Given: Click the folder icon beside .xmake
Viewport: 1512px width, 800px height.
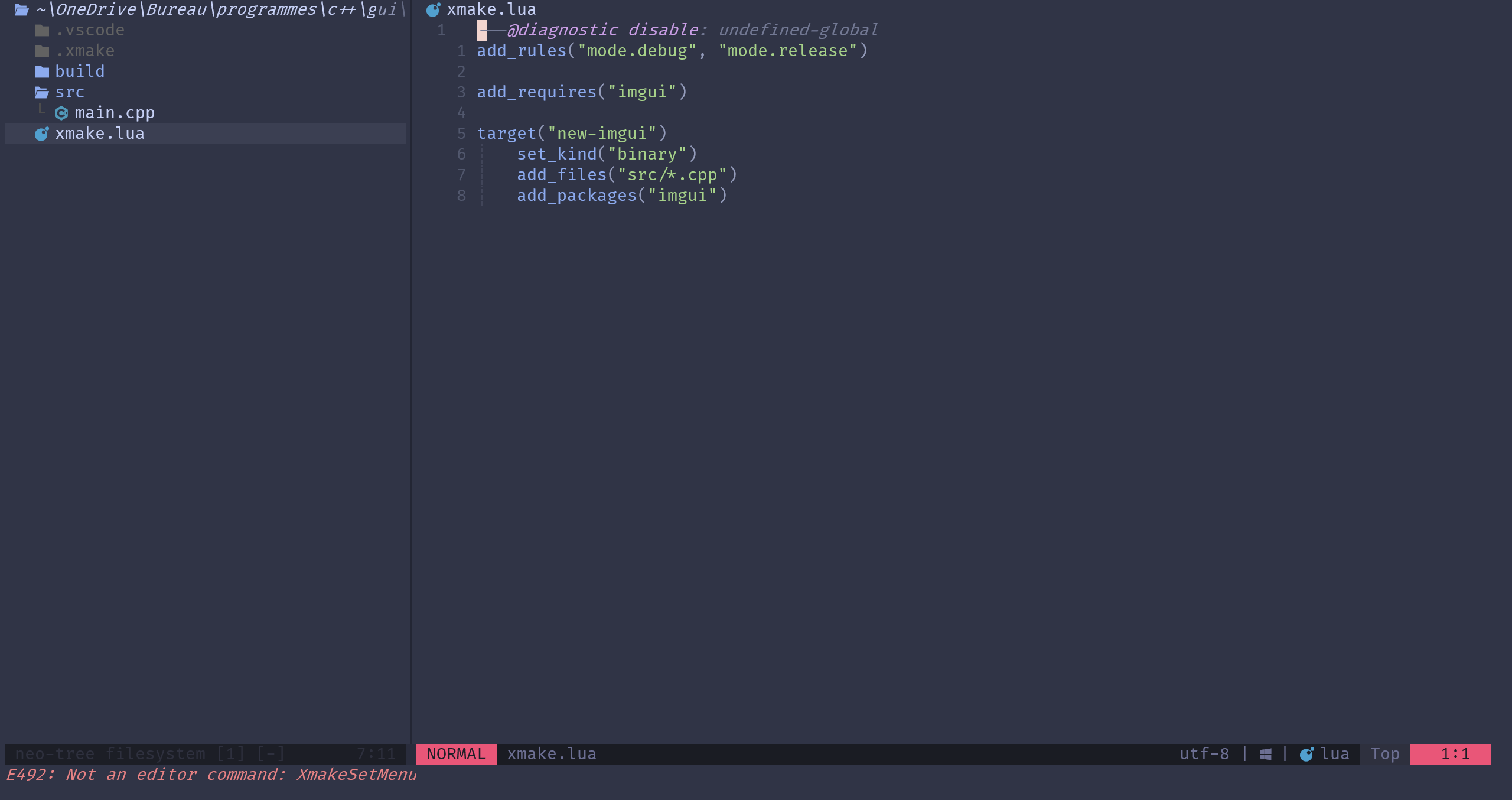Looking at the screenshot, I should (x=41, y=50).
